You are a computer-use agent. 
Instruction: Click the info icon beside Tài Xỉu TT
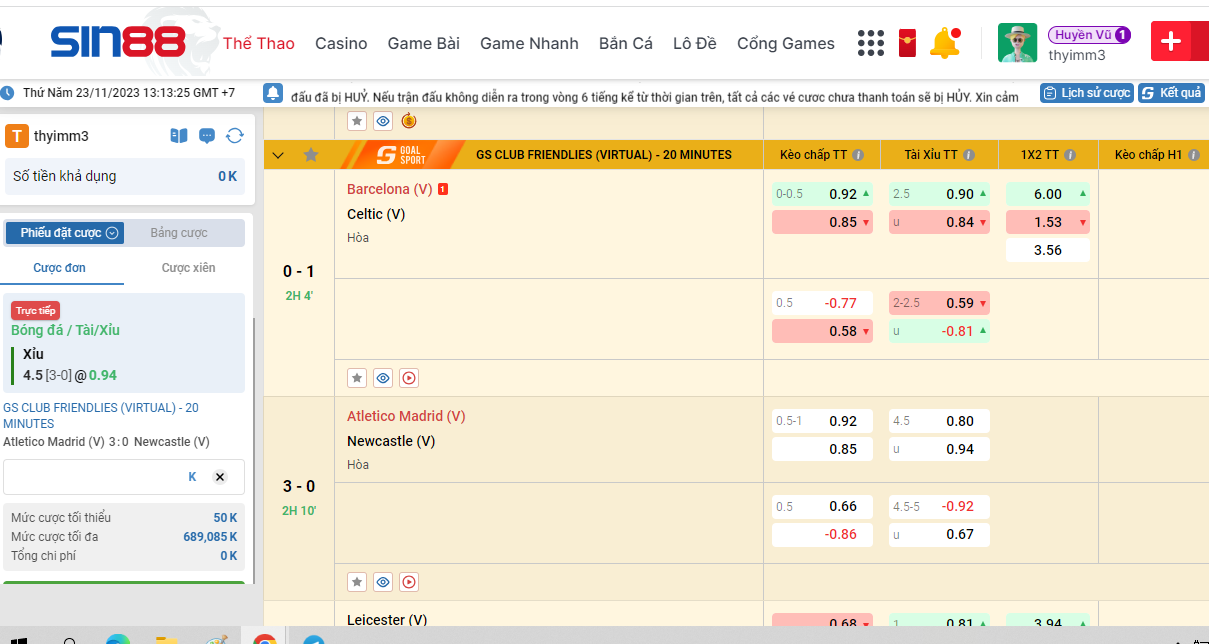click(971, 155)
